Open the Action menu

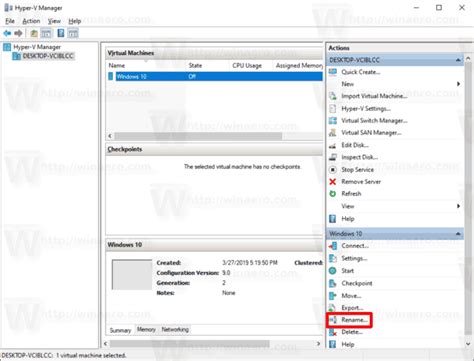31,21
